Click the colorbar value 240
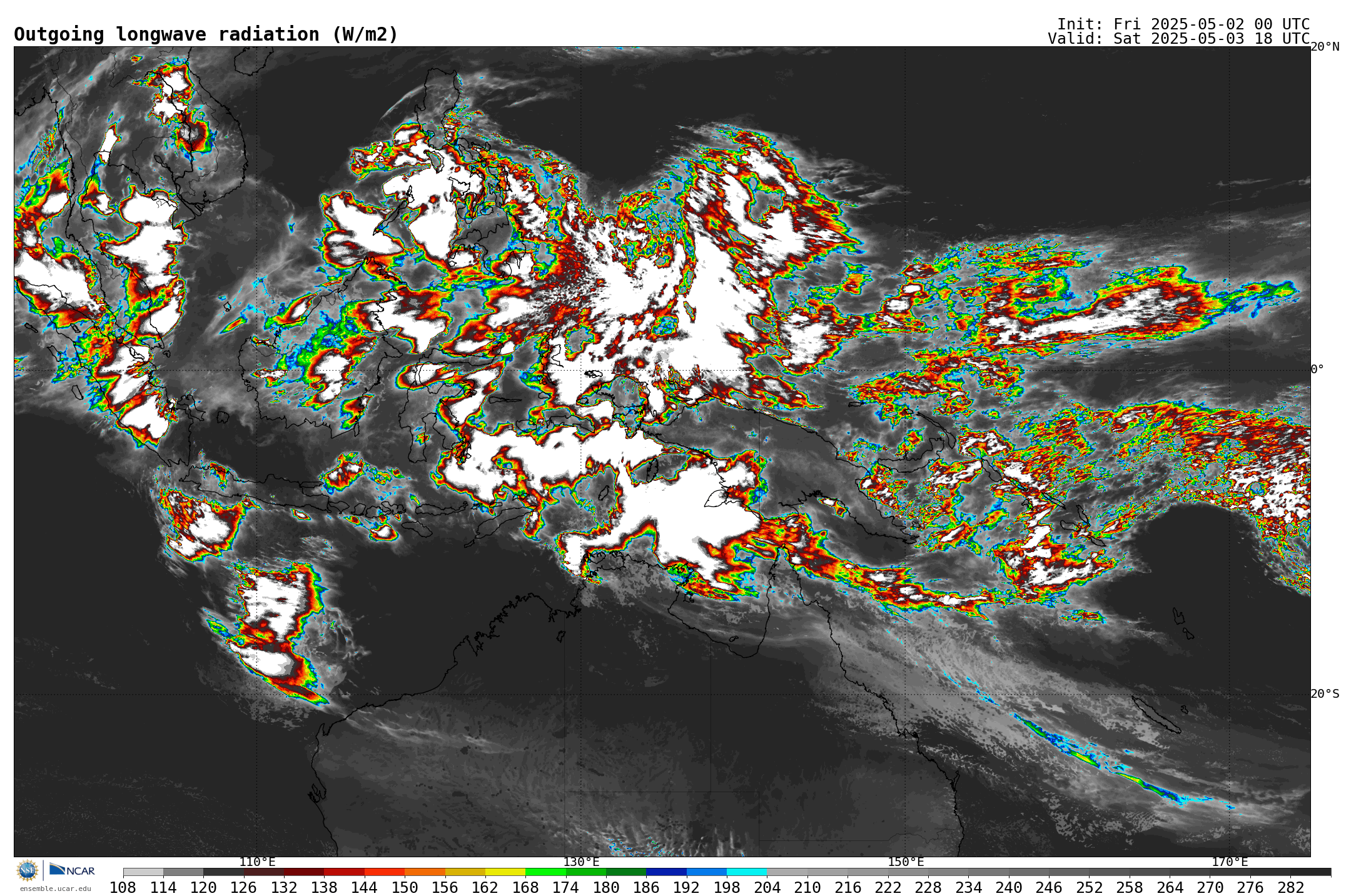 [x=1008, y=888]
